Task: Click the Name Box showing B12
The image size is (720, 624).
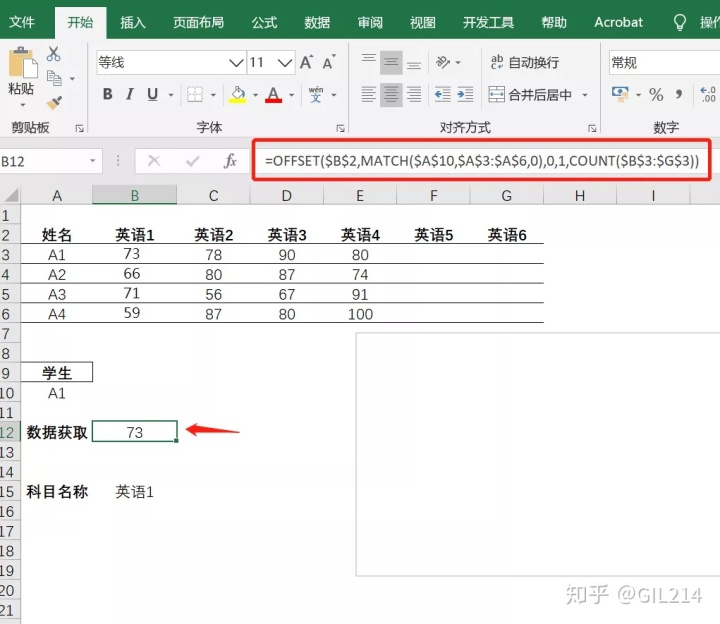Action: tap(44, 161)
